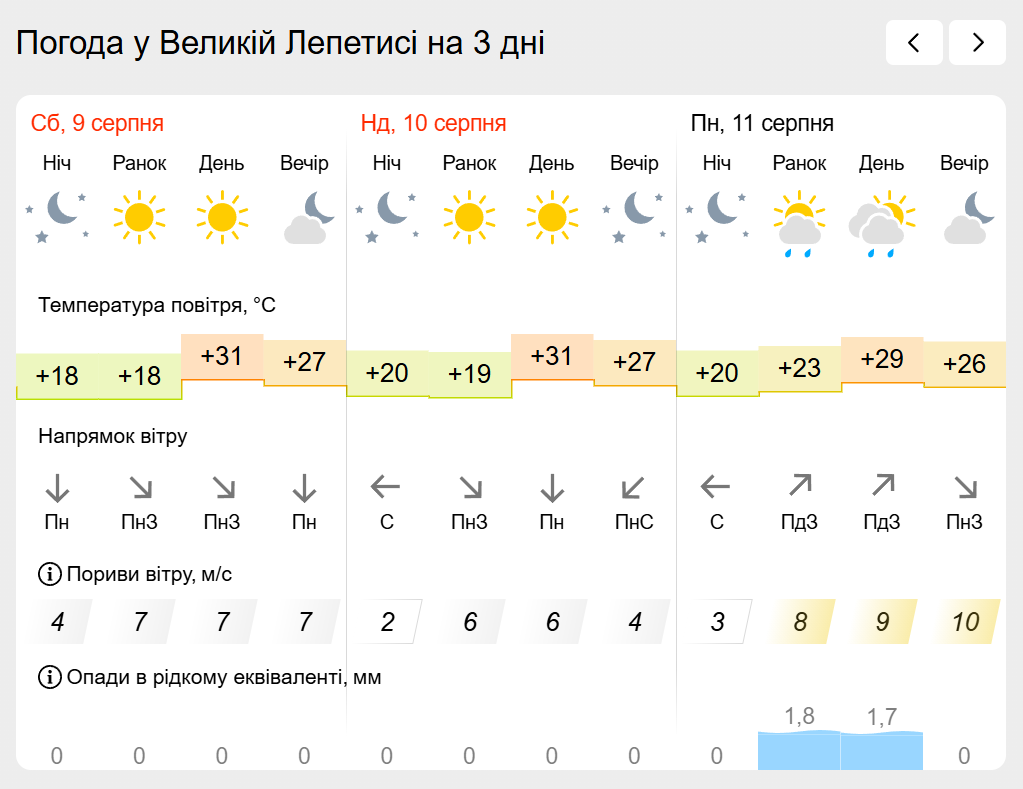Click the 1,8 mm precipitation bar
Screen dimensions: 1023x789
pyautogui.click(x=799, y=750)
